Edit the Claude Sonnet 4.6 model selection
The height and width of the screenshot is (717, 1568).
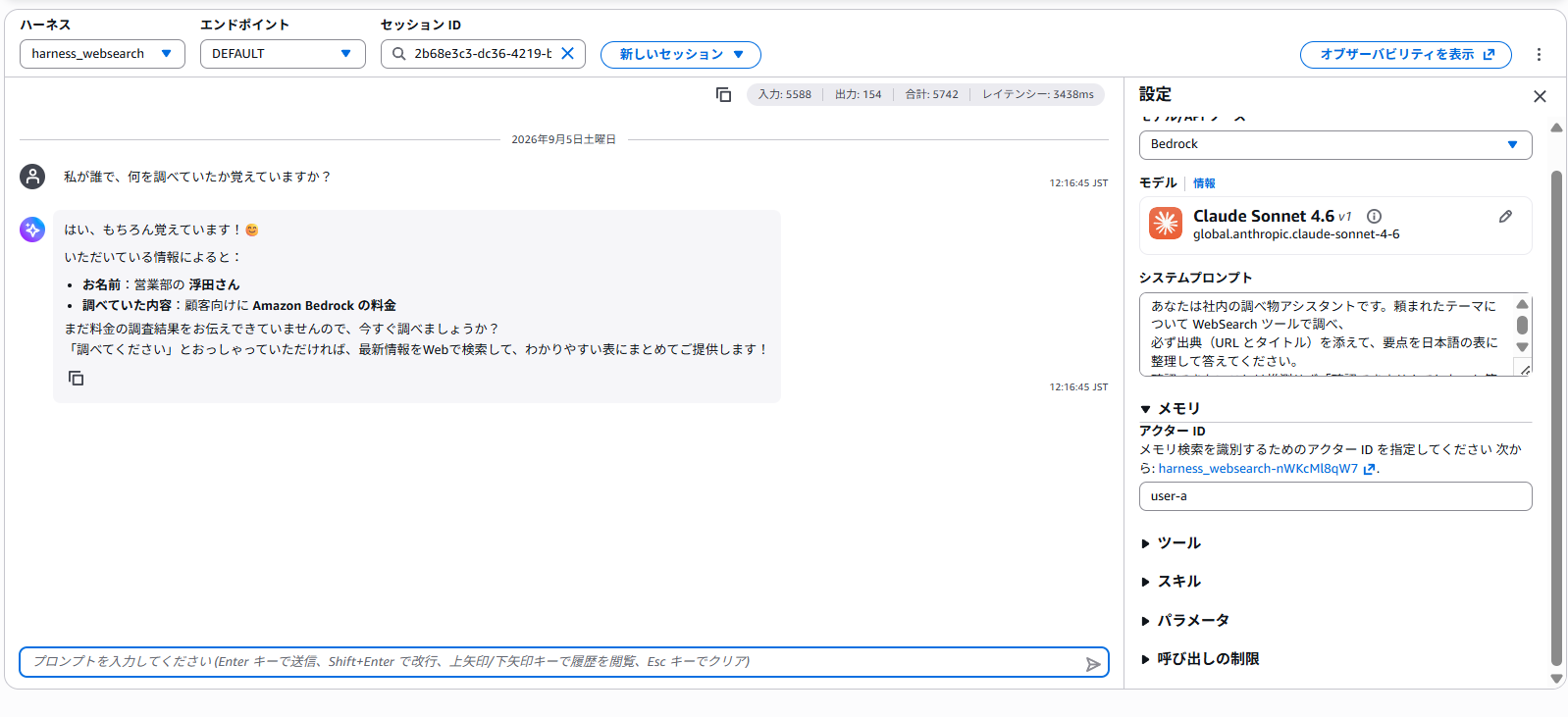1505,216
